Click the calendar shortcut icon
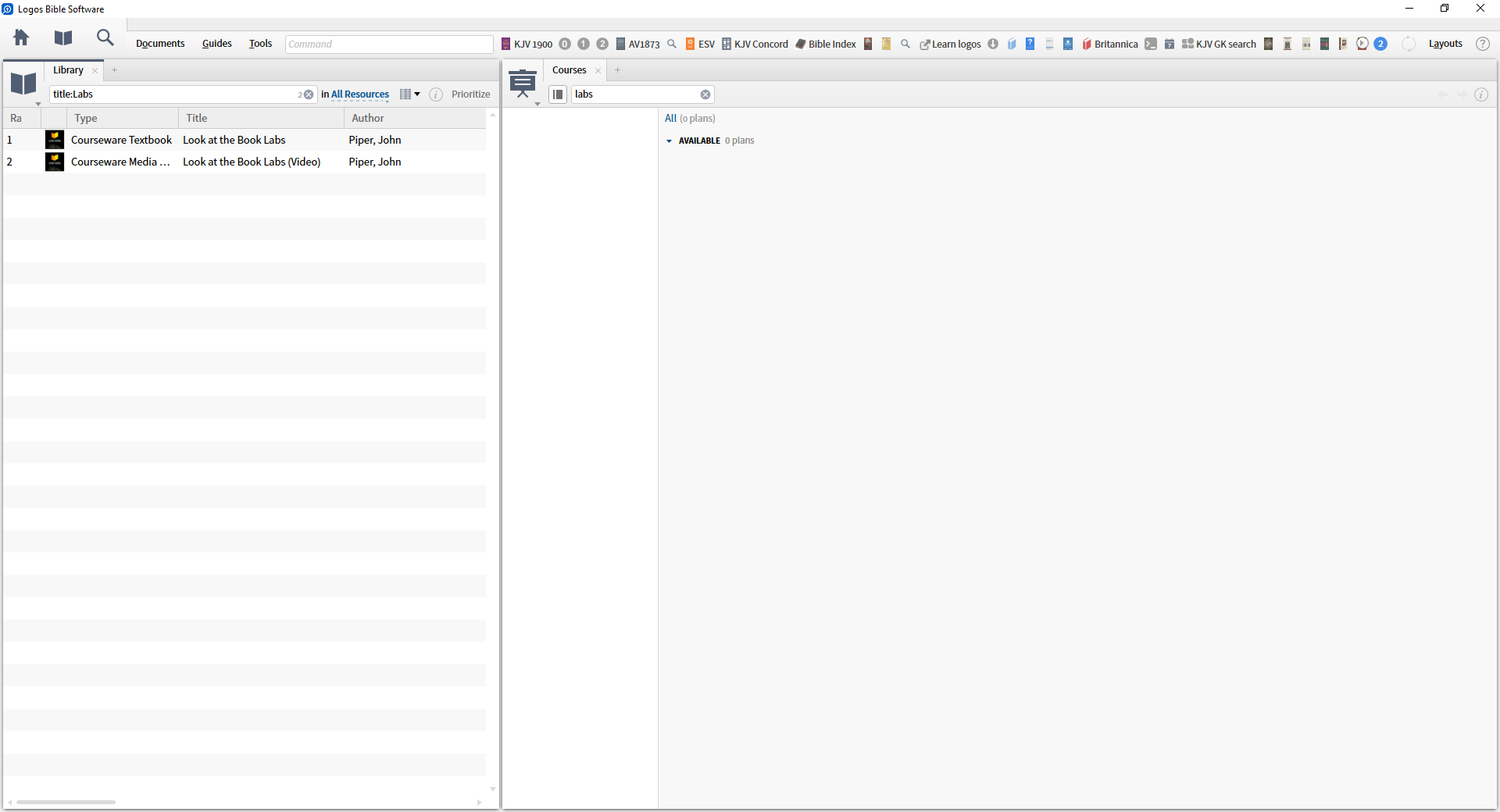Image resolution: width=1500 pixels, height=812 pixels. click(x=1170, y=44)
